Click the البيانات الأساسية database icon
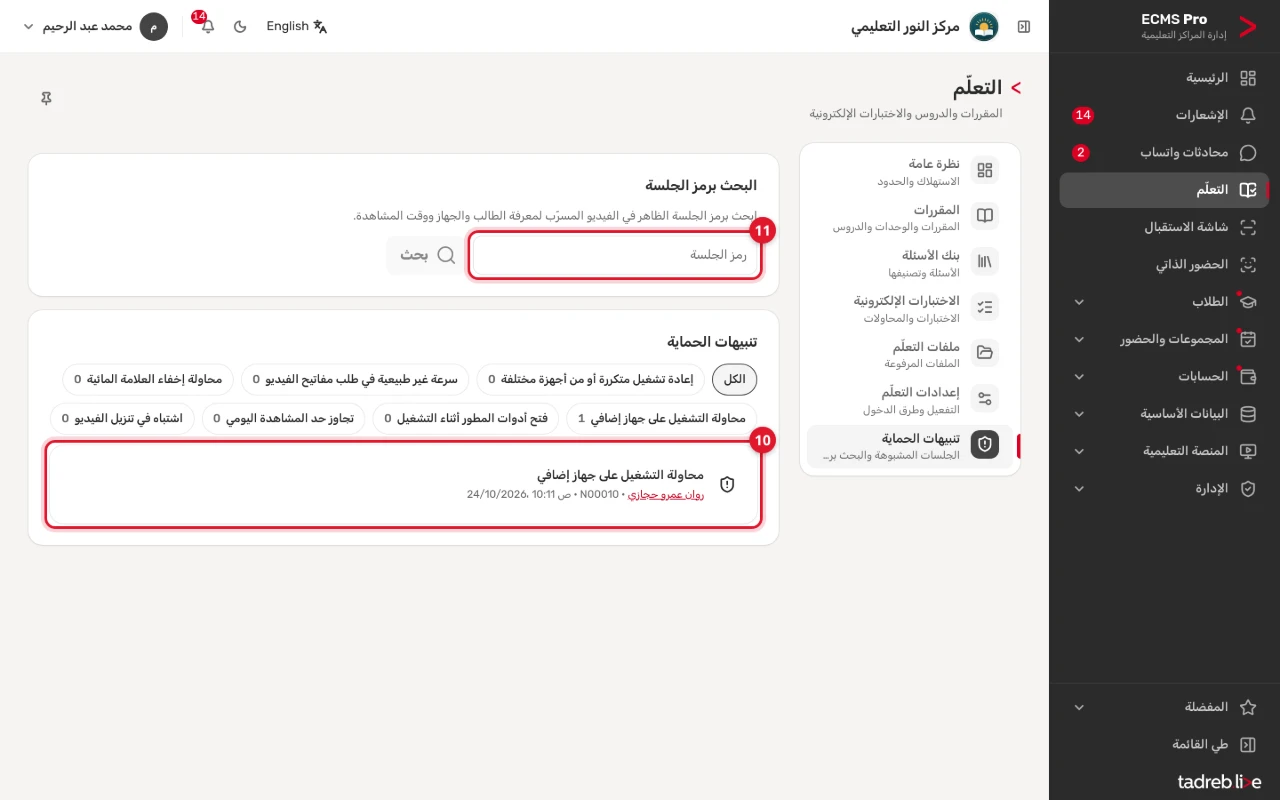1280x800 pixels. tap(1247, 414)
